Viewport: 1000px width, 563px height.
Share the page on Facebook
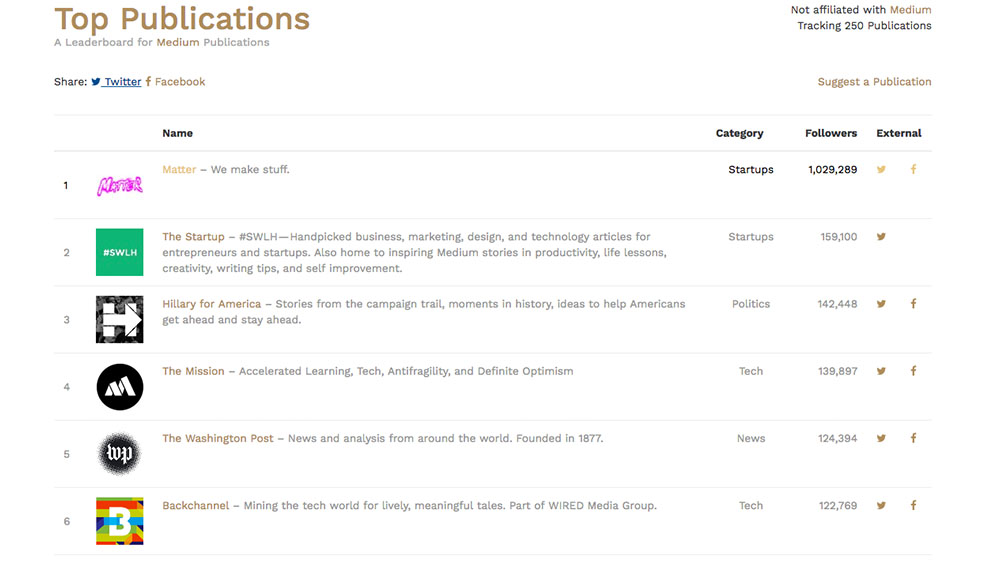point(176,82)
